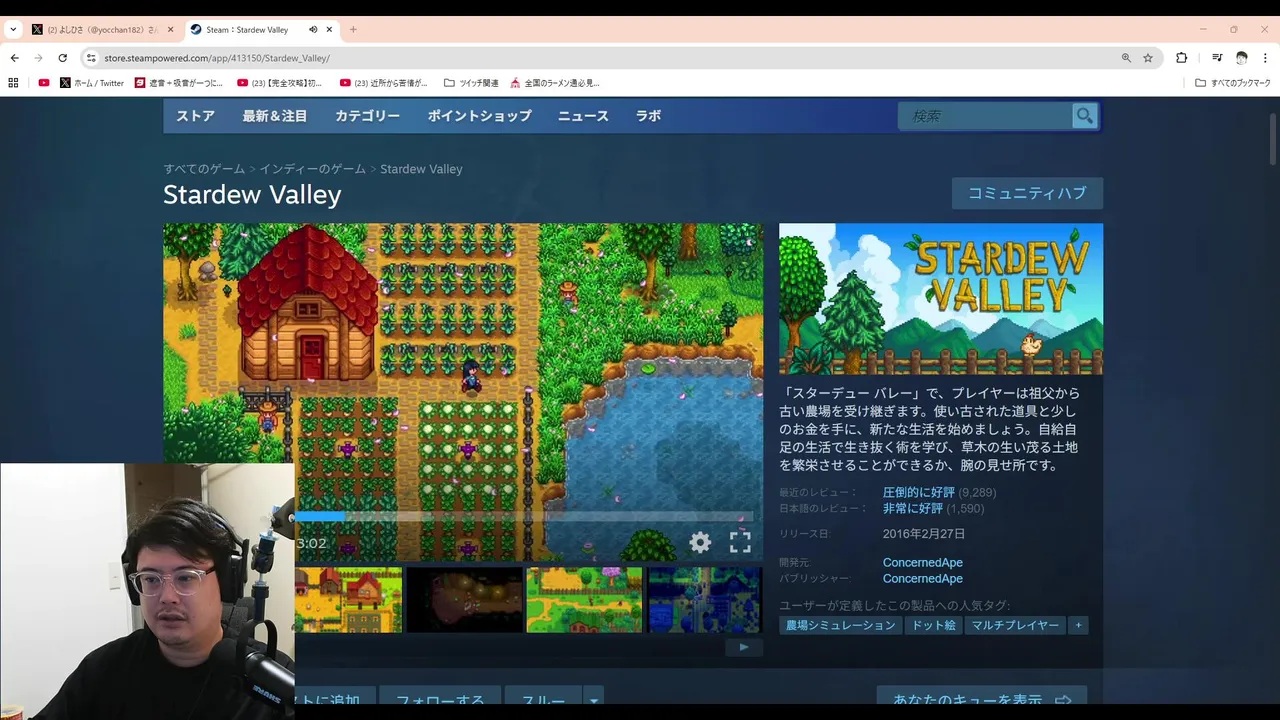
Task: Open the ホーム / Twitter bookmark
Action: coord(92,83)
